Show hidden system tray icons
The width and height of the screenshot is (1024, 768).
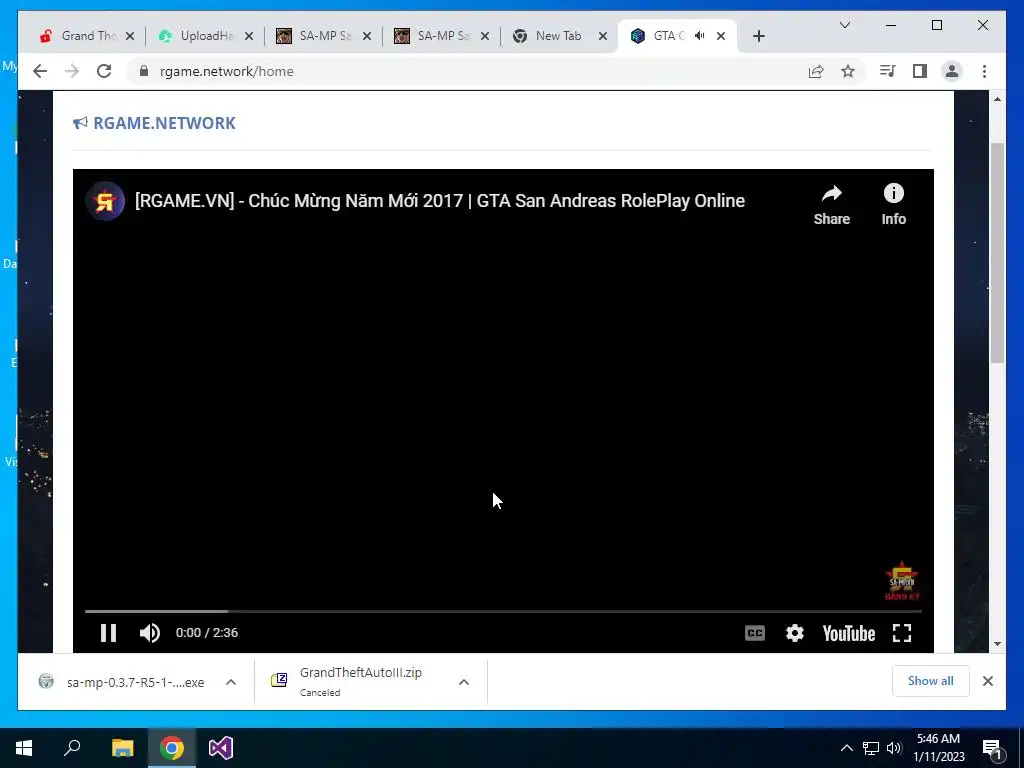pyautogui.click(x=846, y=748)
